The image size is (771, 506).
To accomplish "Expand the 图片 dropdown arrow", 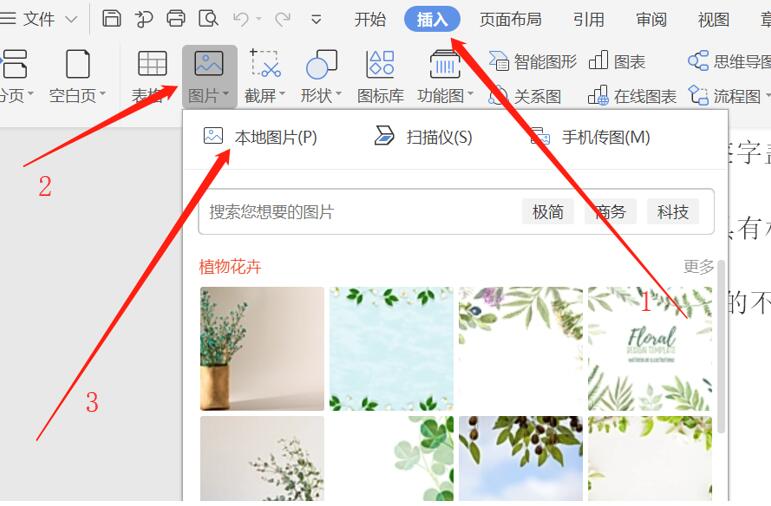I will (226, 93).
